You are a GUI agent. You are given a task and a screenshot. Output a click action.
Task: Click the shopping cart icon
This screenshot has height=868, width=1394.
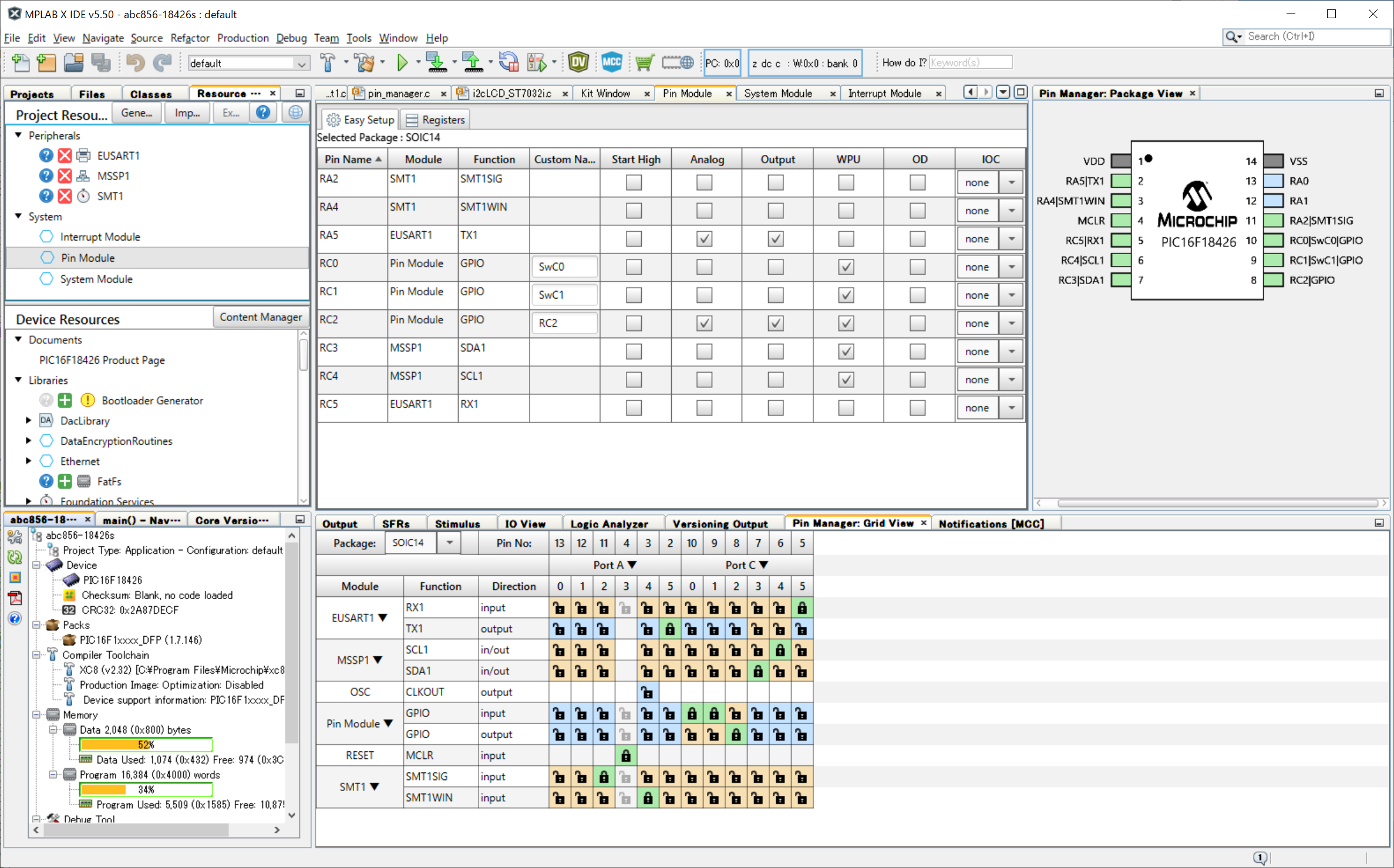click(x=644, y=63)
